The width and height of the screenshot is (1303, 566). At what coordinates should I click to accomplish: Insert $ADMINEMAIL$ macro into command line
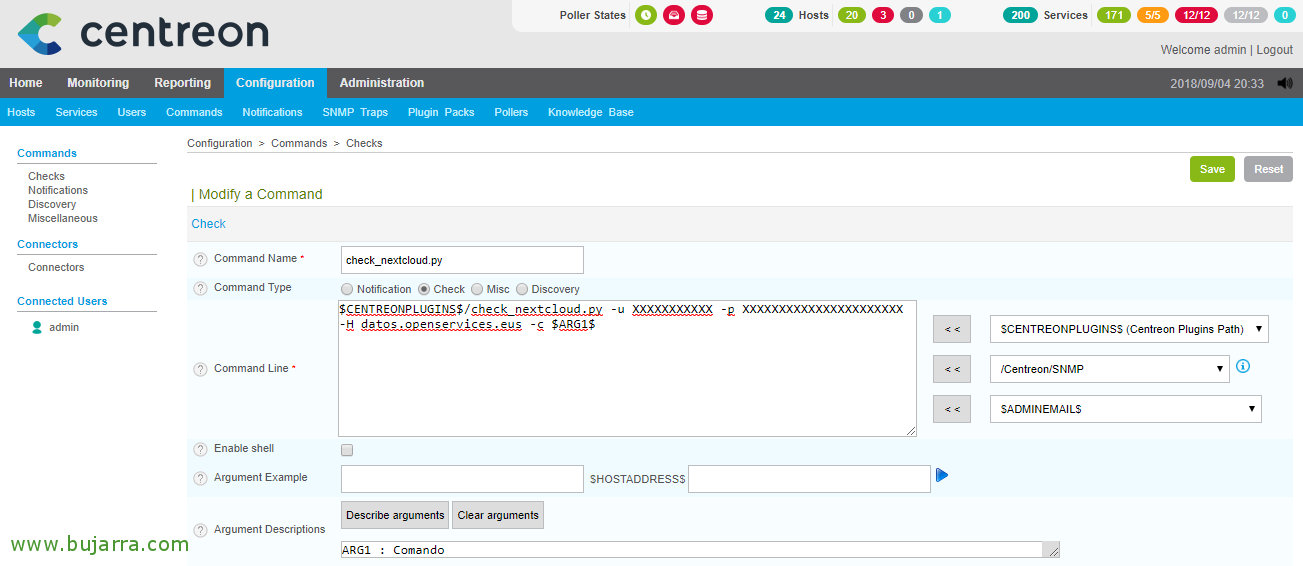[x=952, y=409]
